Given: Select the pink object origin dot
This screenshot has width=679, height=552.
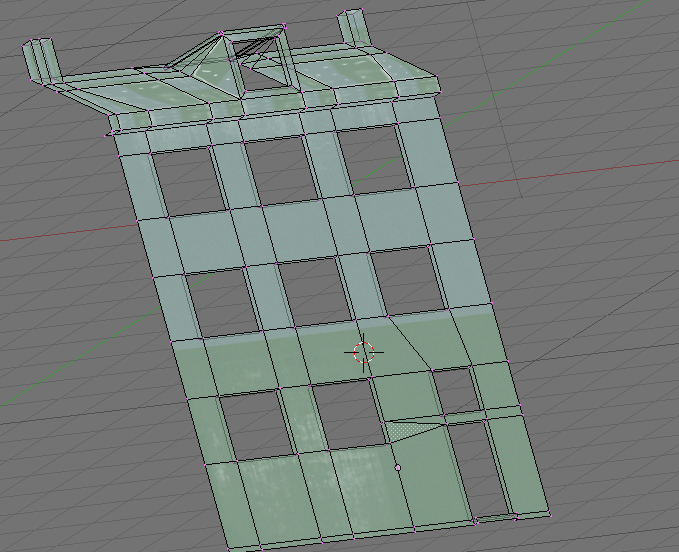Looking at the screenshot, I should point(398,468).
